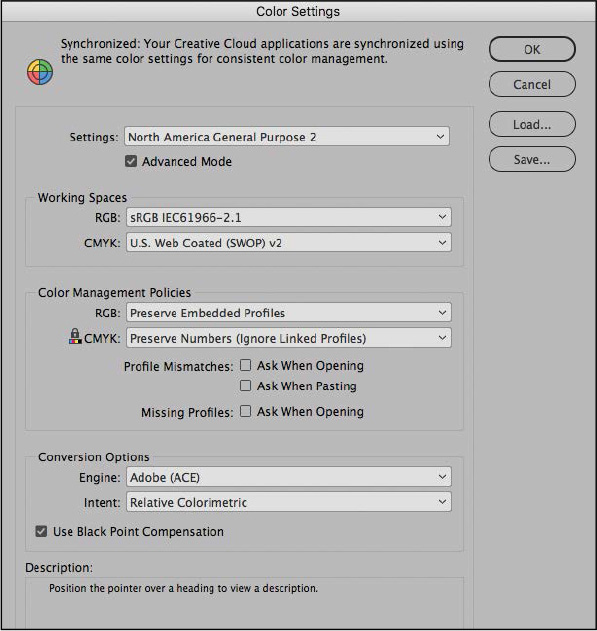
Task: Click the Save... button
Action: tap(532, 159)
